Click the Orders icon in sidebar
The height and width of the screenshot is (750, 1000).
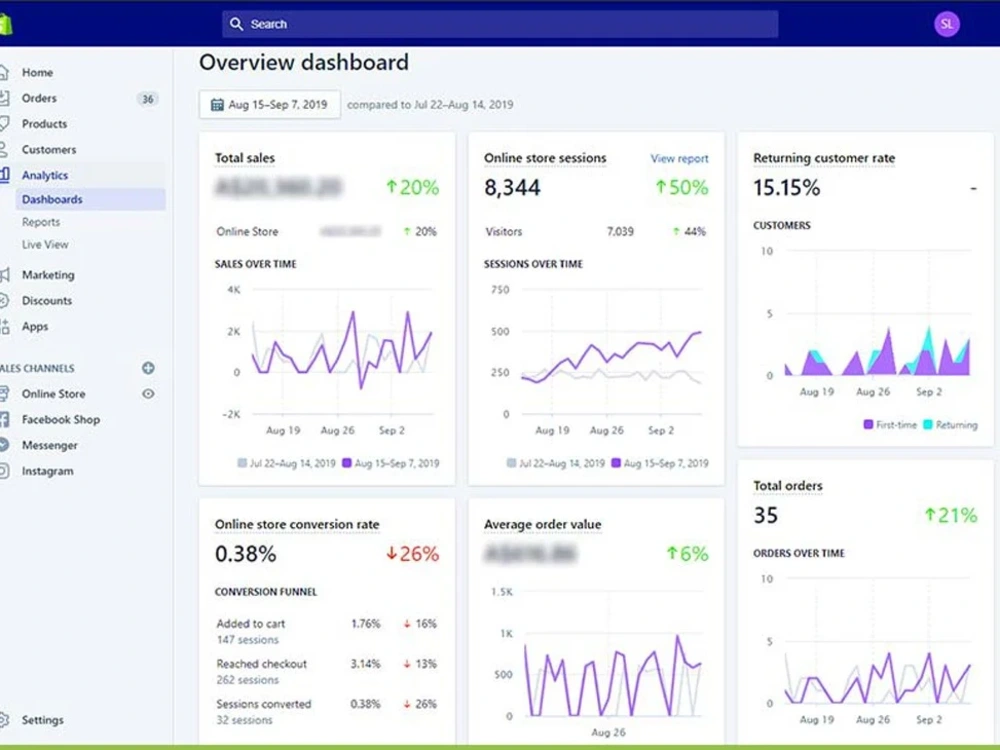click(x=4, y=98)
